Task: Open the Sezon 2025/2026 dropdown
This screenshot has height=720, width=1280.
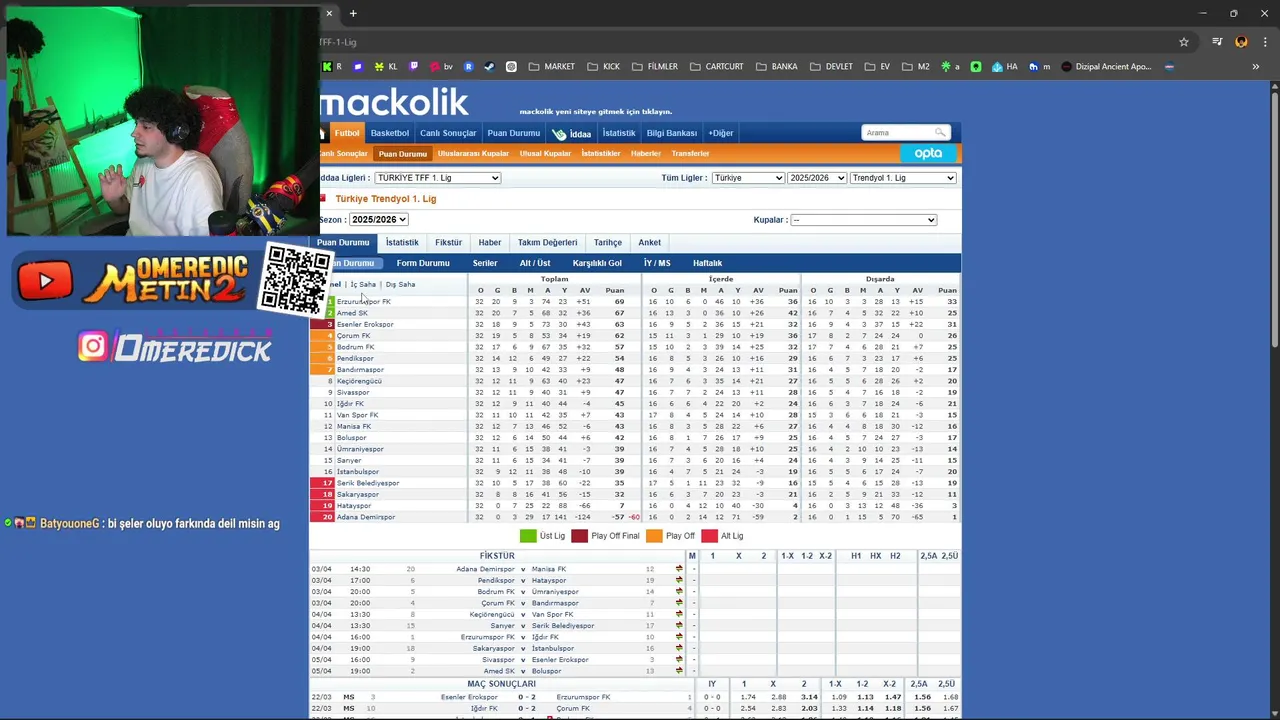Action: [378, 219]
